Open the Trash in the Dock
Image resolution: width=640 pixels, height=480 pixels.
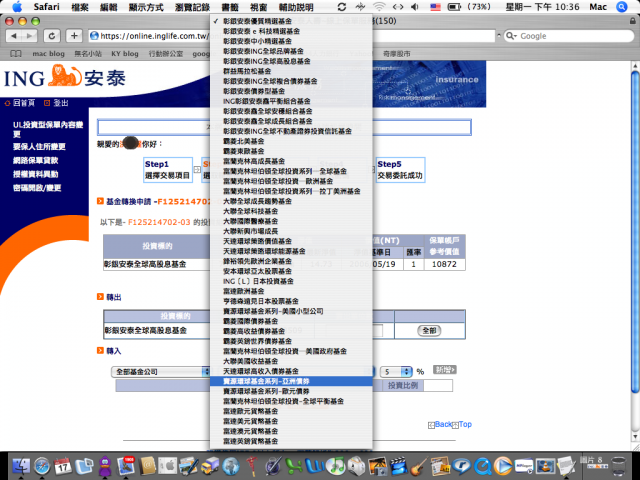point(619,467)
